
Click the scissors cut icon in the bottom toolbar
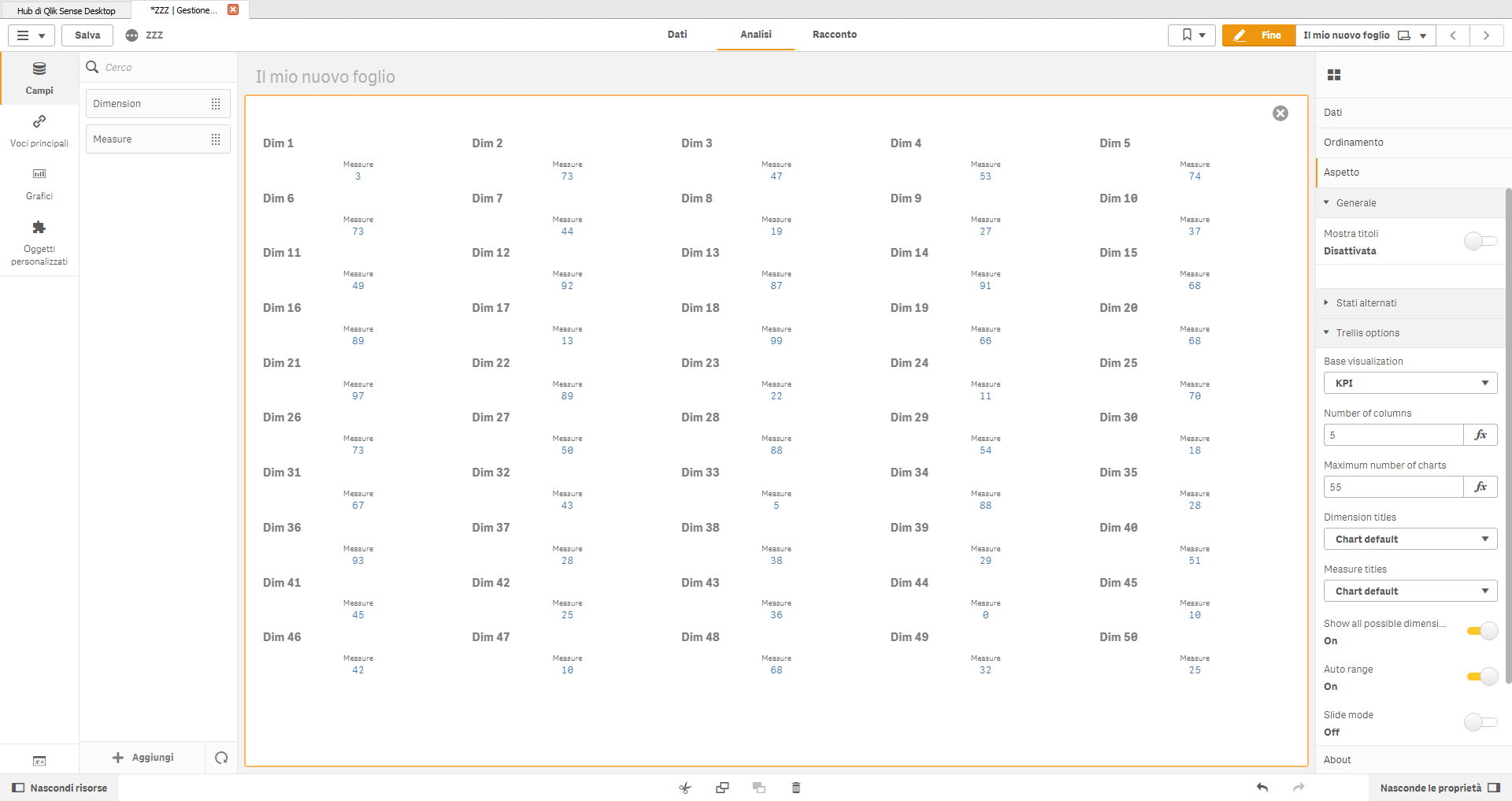coord(684,788)
